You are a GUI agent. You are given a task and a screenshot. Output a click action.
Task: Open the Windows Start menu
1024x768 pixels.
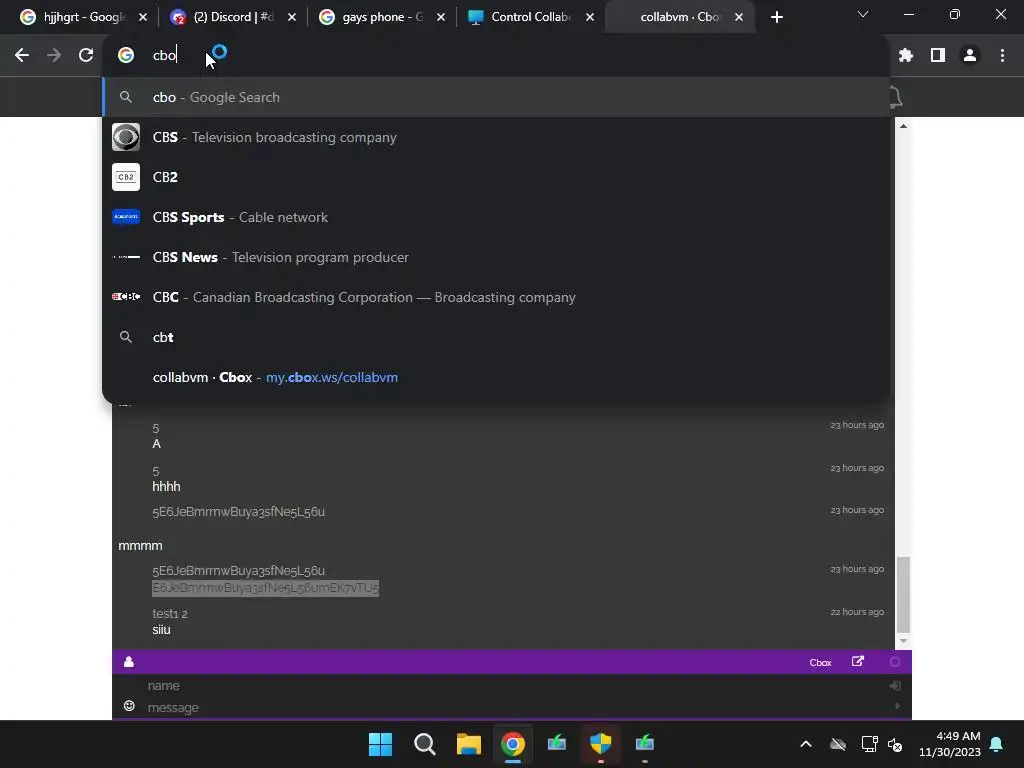point(380,744)
